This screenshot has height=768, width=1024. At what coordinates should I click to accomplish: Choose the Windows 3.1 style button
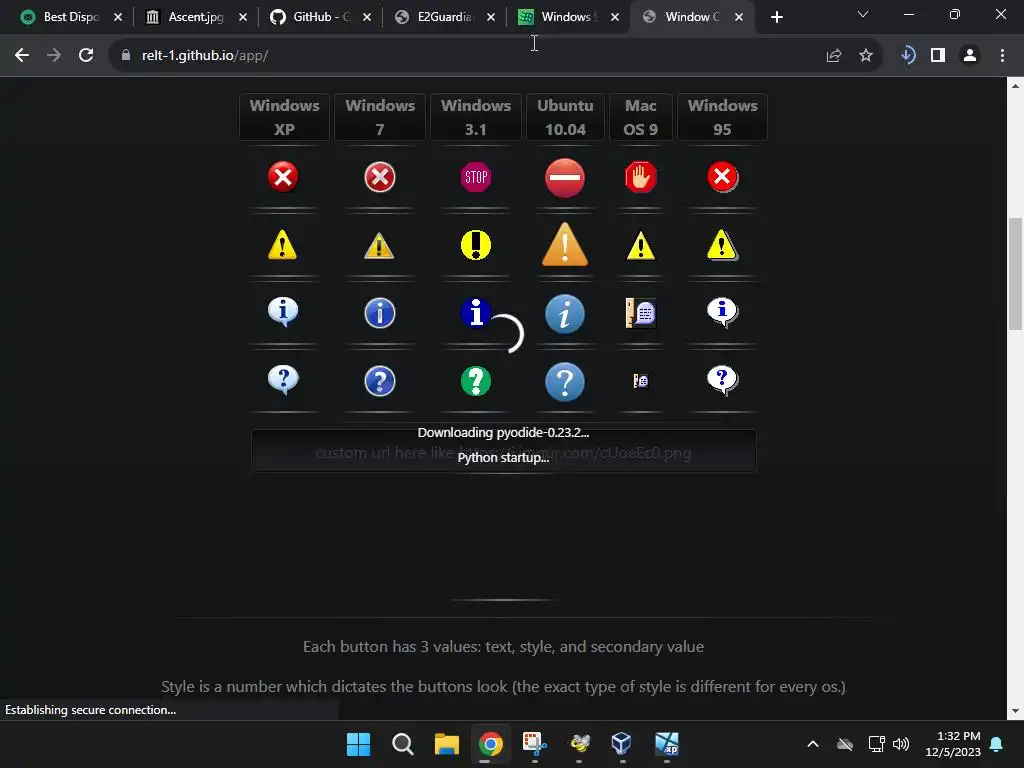coord(475,117)
